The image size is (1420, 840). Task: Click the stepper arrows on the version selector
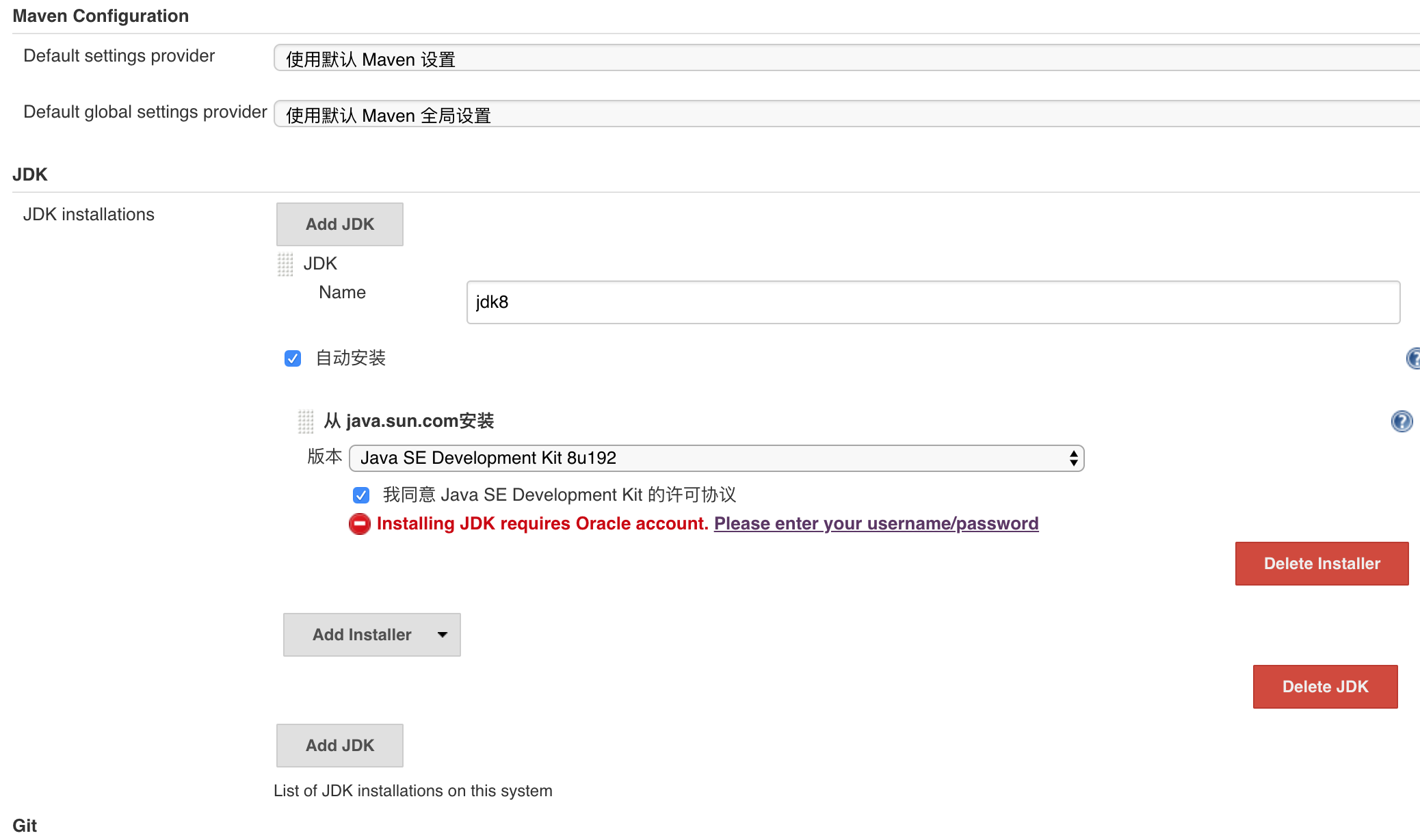[x=1075, y=458]
